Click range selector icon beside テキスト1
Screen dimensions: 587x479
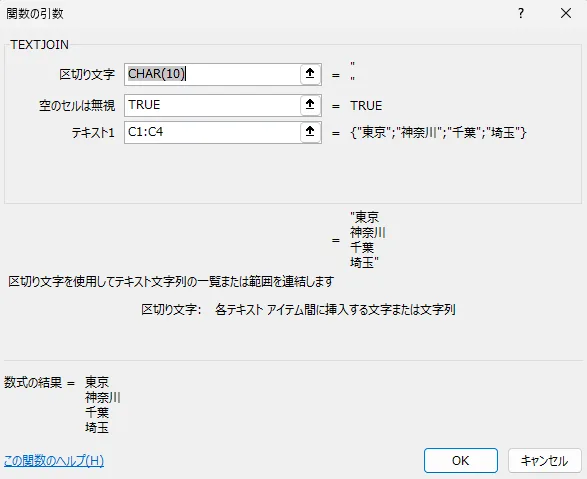[310, 132]
